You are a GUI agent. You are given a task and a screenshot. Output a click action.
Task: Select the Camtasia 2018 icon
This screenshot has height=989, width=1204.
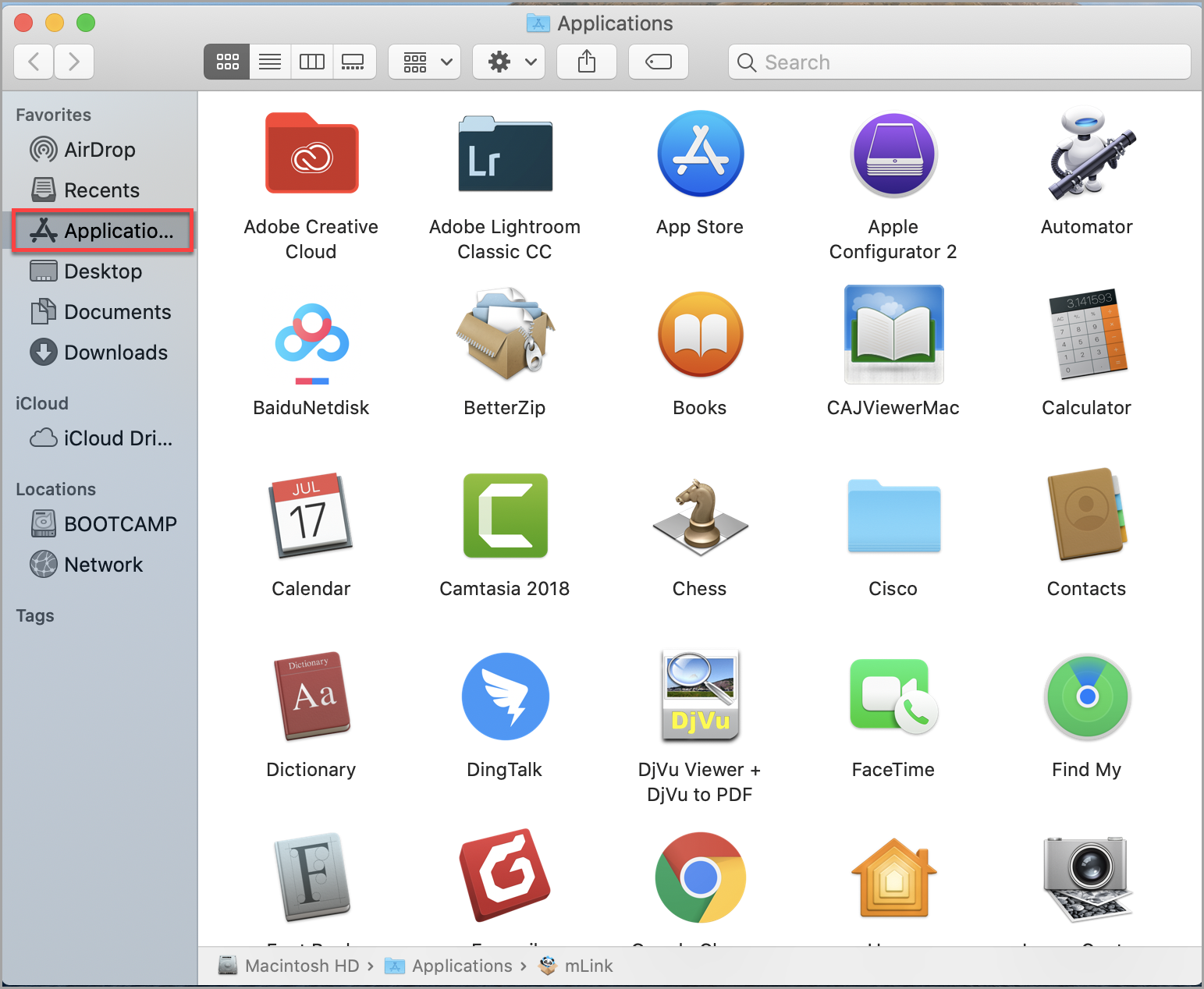click(x=505, y=516)
